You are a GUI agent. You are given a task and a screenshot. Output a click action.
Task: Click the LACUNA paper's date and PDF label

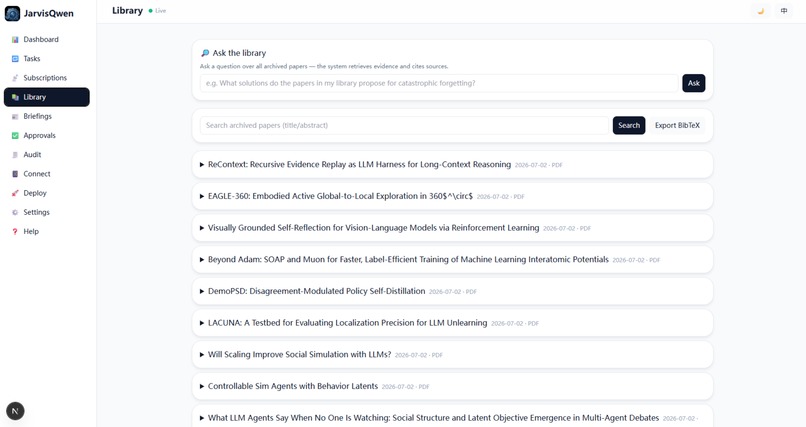[515, 324]
